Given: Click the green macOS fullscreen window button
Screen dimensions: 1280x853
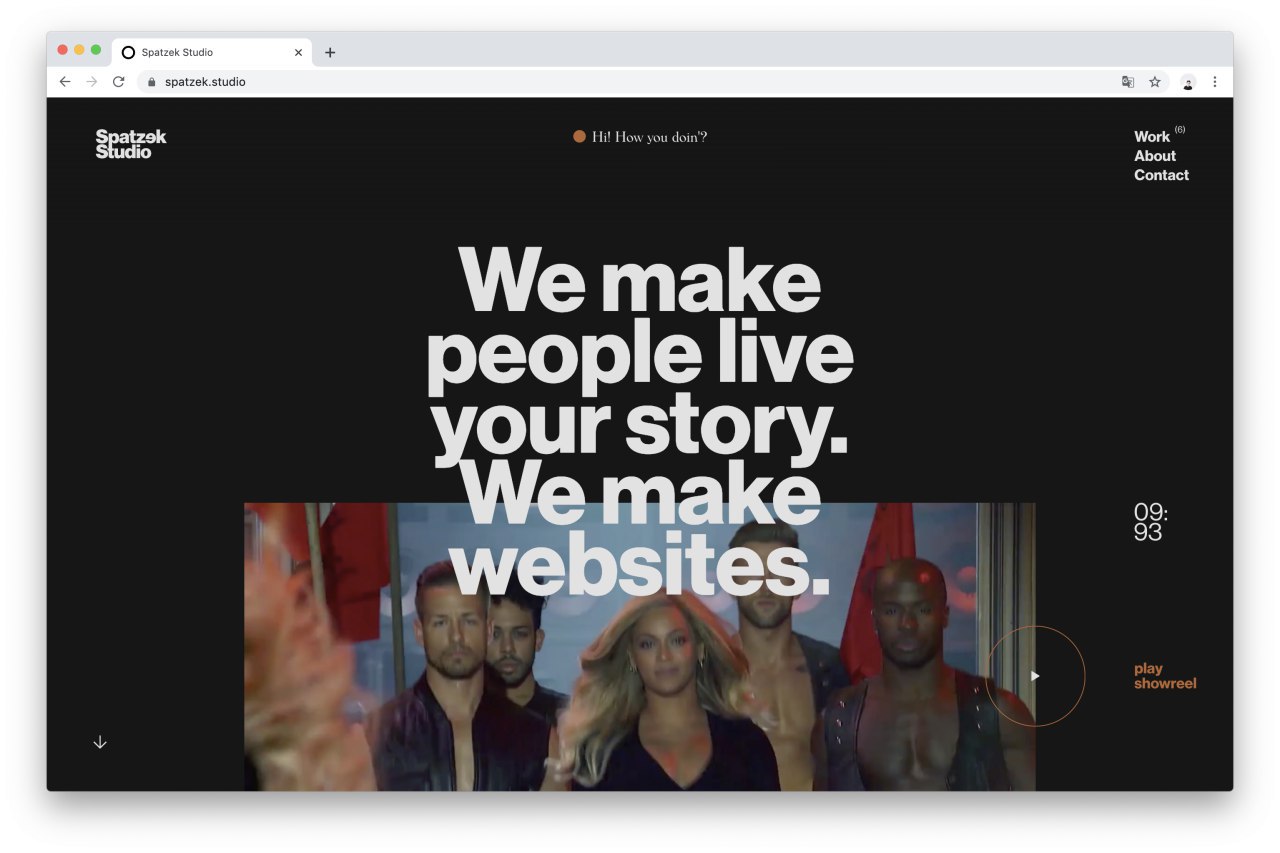Looking at the screenshot, I should (x=96, y=50).
